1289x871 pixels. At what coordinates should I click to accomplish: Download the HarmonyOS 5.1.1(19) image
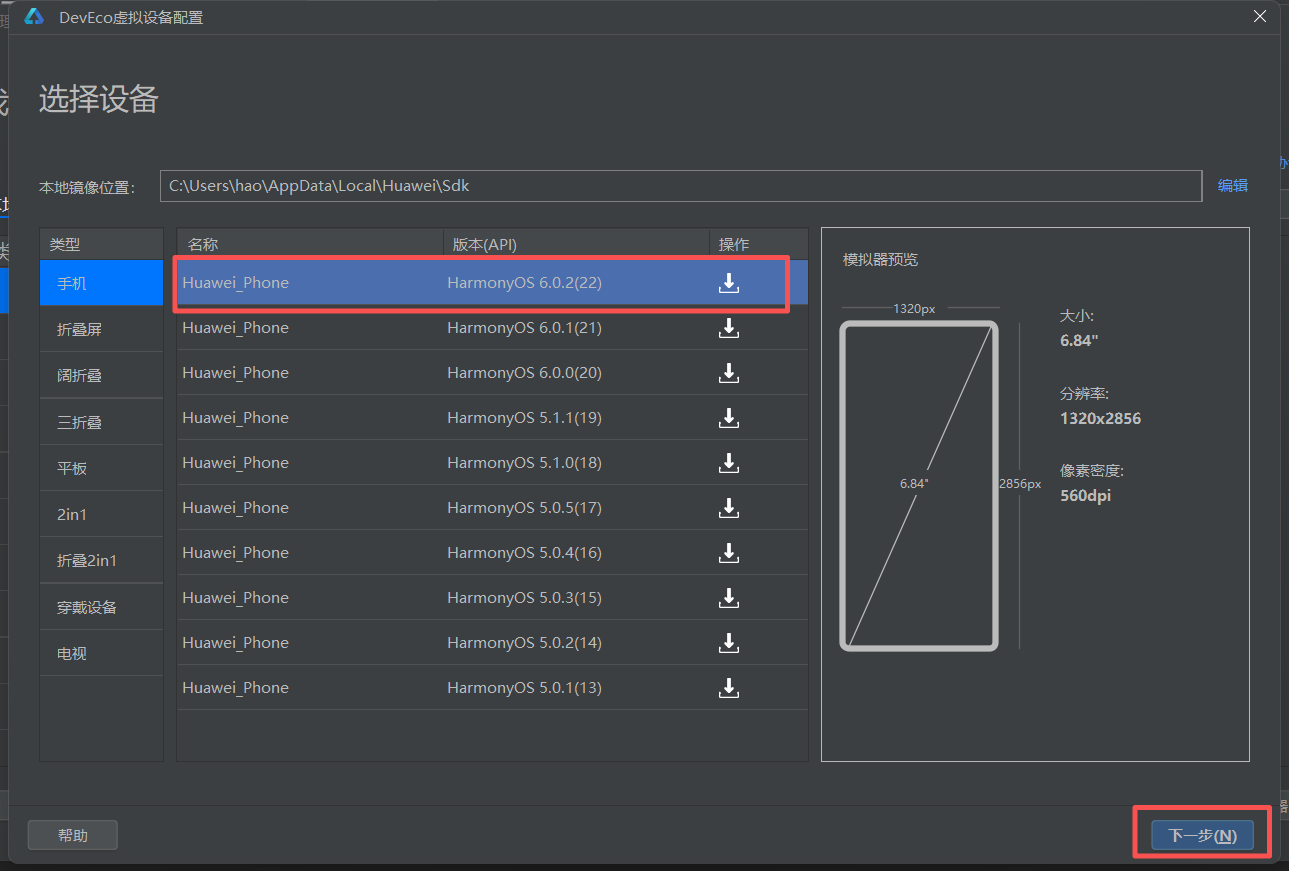coord(729,418)
